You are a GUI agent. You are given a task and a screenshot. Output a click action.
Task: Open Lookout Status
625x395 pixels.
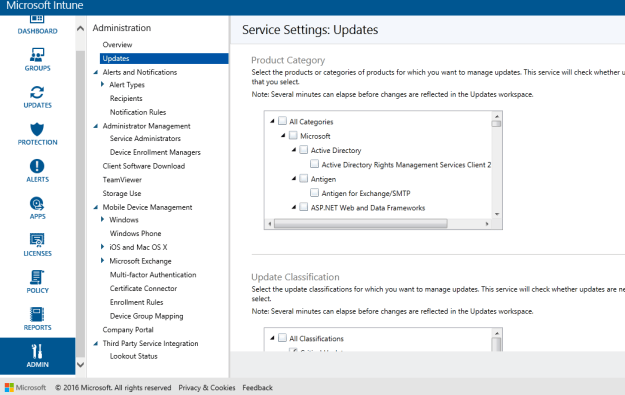pos(134,356)
